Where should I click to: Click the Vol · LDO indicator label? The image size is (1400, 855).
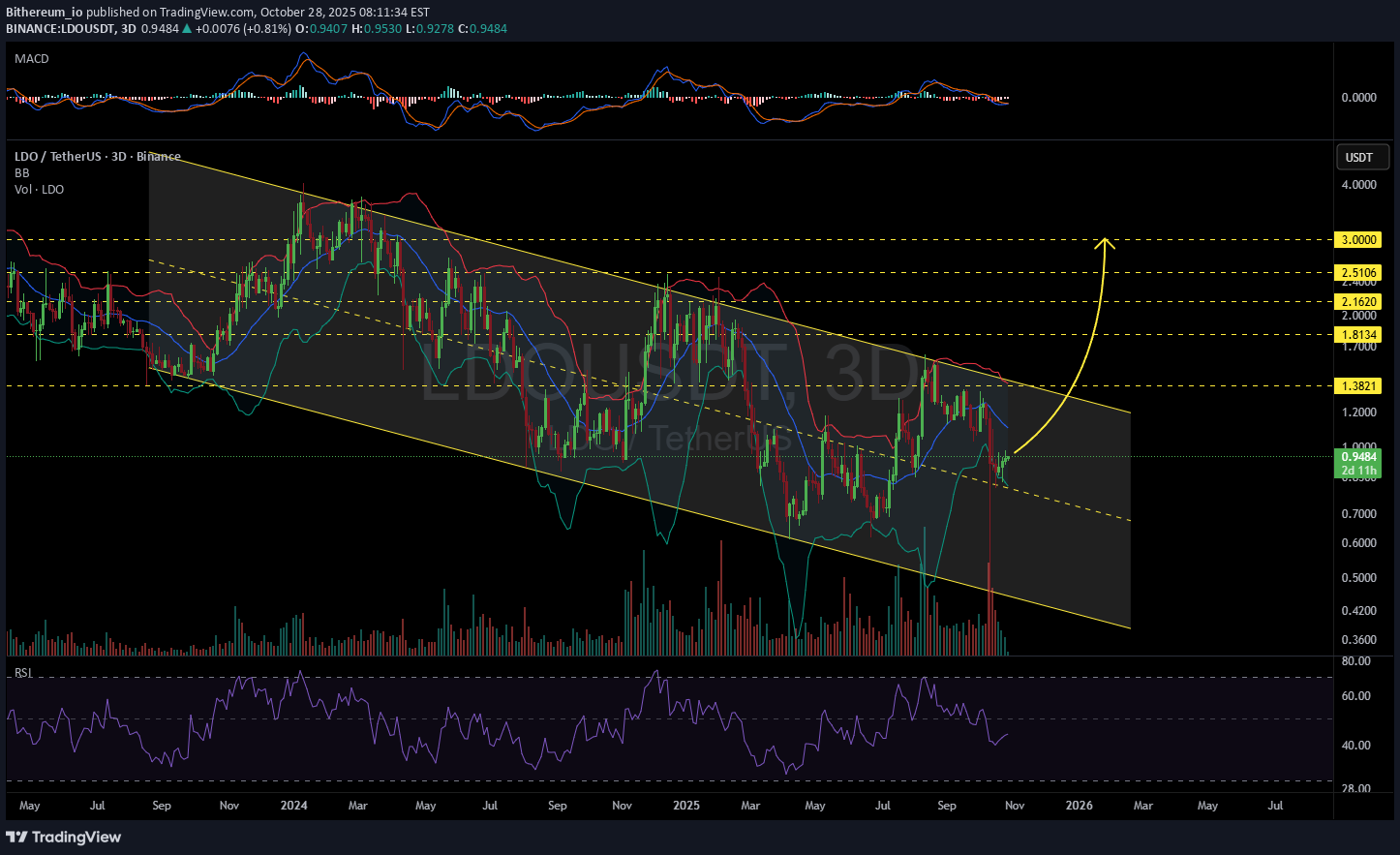[40, 190]
